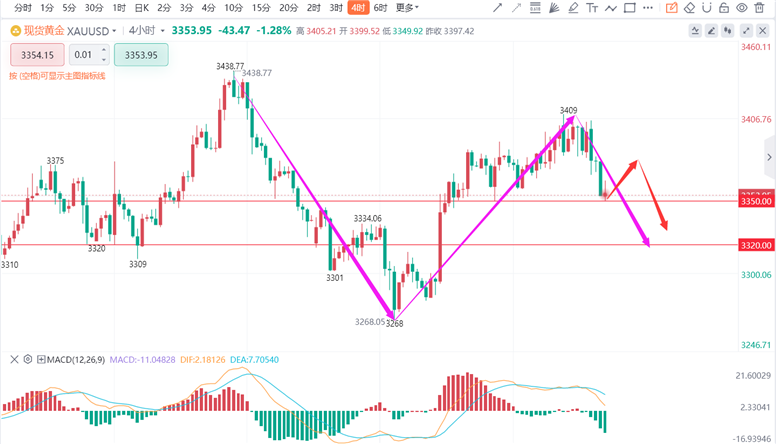Toggle the drawings lock icon
The image size is (777, 444).
click(724, 8)
